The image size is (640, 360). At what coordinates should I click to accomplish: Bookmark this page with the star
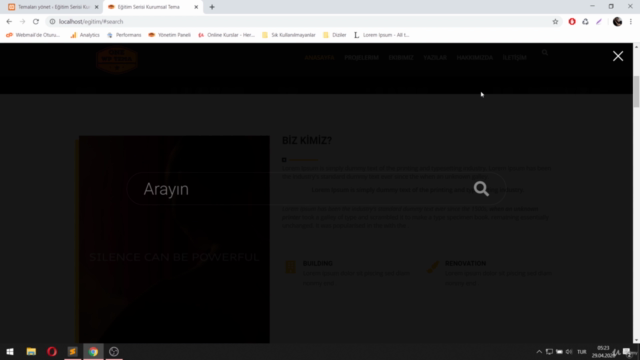pyautogui.click(x=555, y=22)
